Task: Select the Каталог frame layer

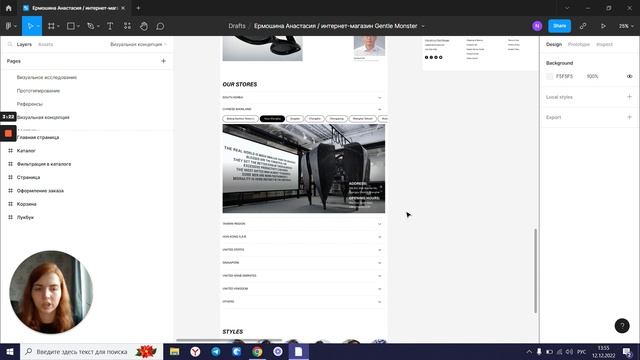Action: tap(26, 151)
